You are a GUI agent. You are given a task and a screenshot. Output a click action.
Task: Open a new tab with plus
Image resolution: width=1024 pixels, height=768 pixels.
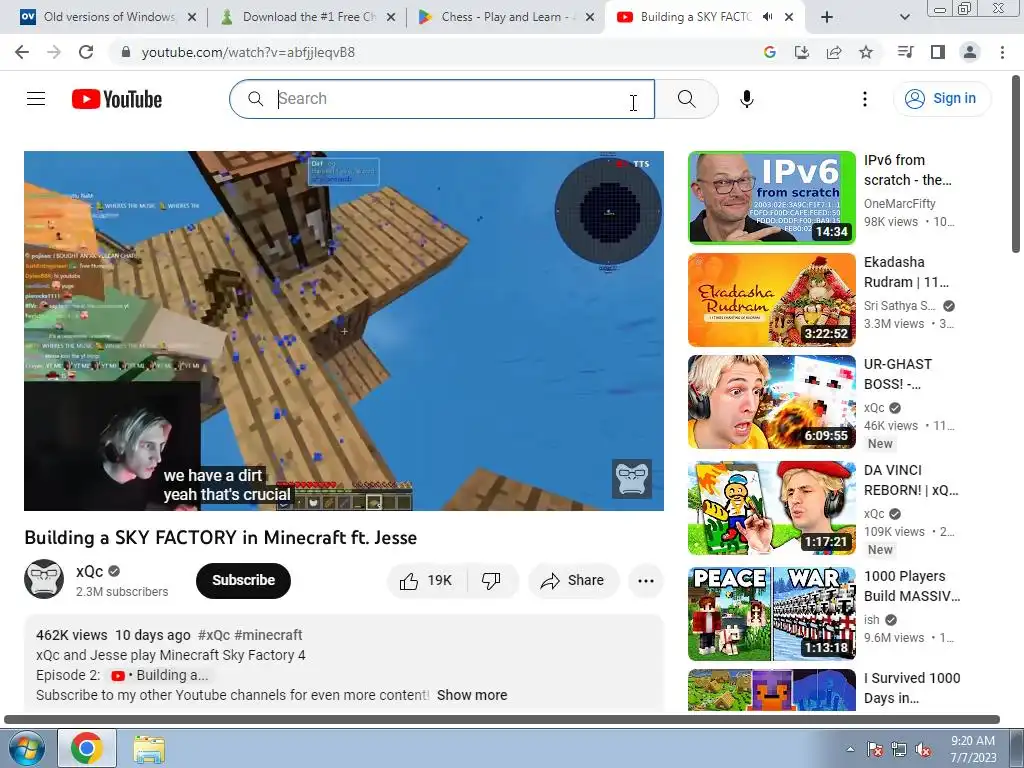(x=827, y=17)
